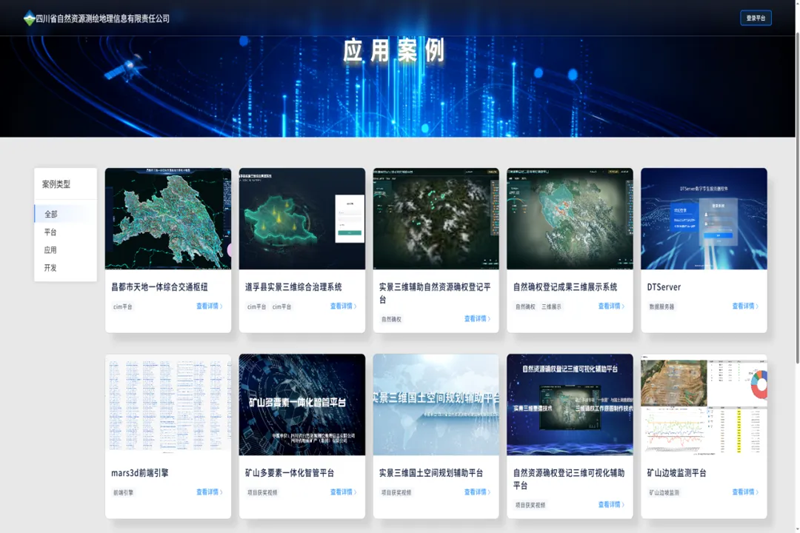The width and height of the screenshot is (800, 533).
Task: Click the 实景三维辅助自然资源确权登记平台 title
Action: click(x=435, y=292)
